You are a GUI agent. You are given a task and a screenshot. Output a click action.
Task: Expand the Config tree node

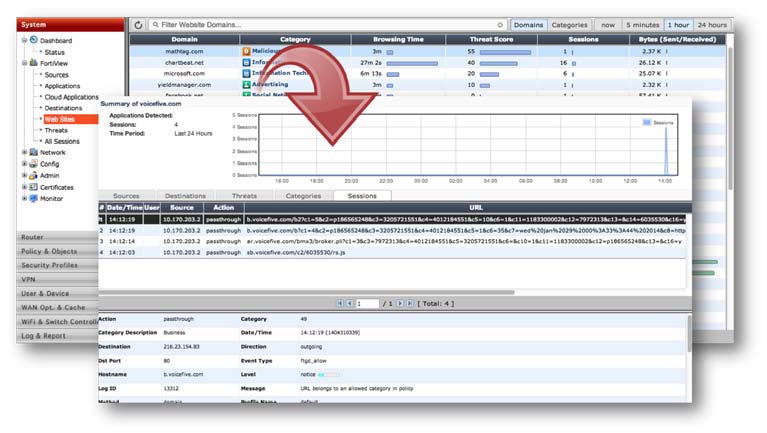click(x=24, y=164)
